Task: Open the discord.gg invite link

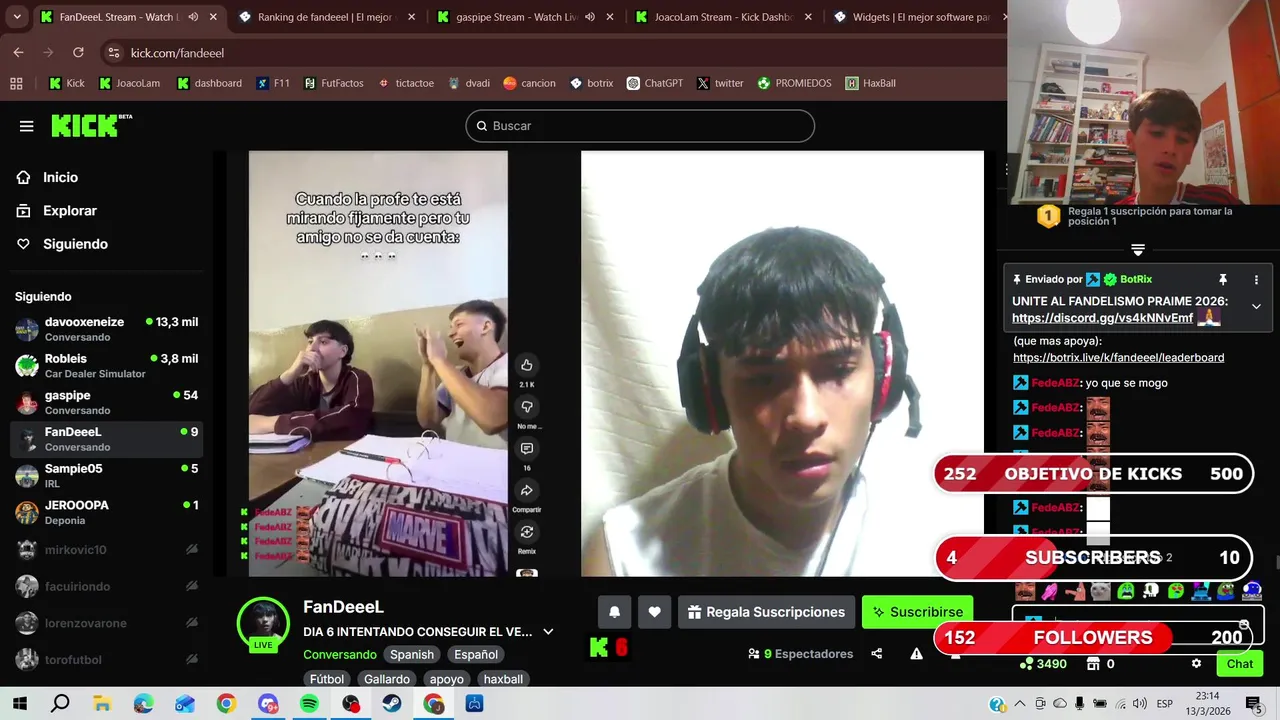Action: click(1102, 318)
